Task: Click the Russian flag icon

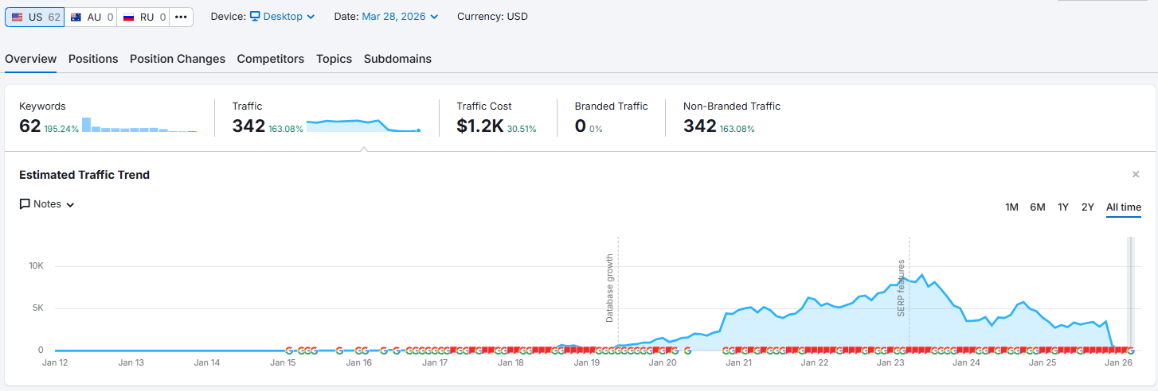Action: pyautogui.click(x=129, y=17)
